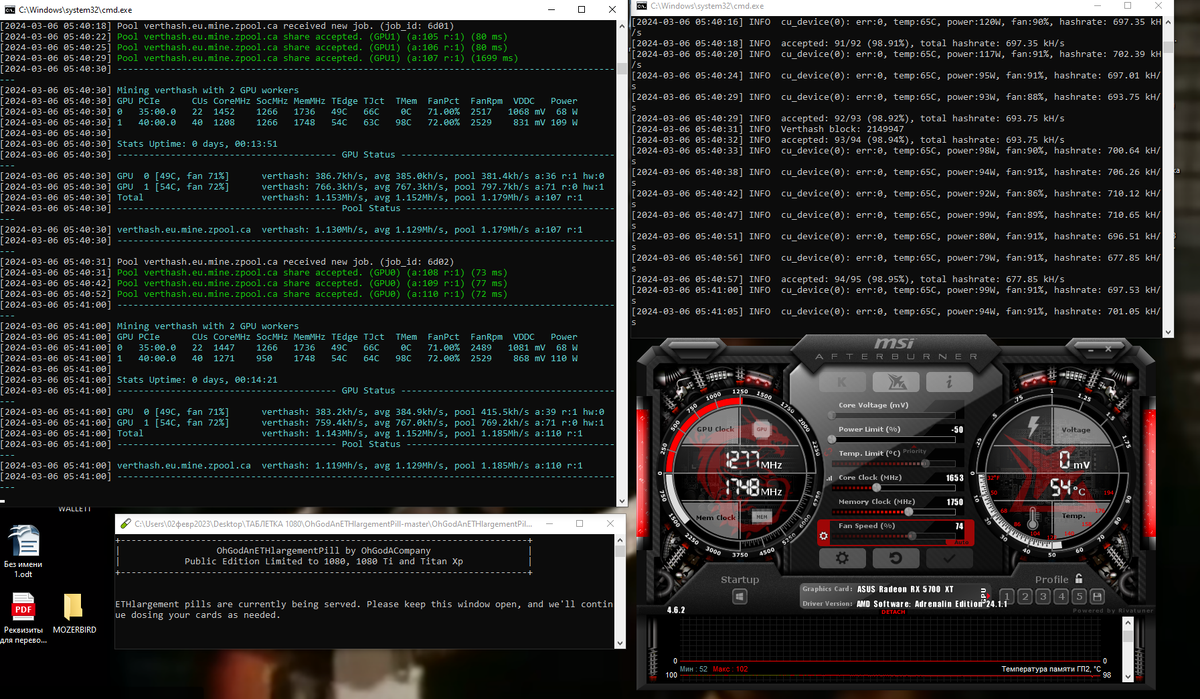The image size is (1200, 699).
Task: Click the thermometer icon on the temperature gauge
Action: click(x=1032, y=517)
